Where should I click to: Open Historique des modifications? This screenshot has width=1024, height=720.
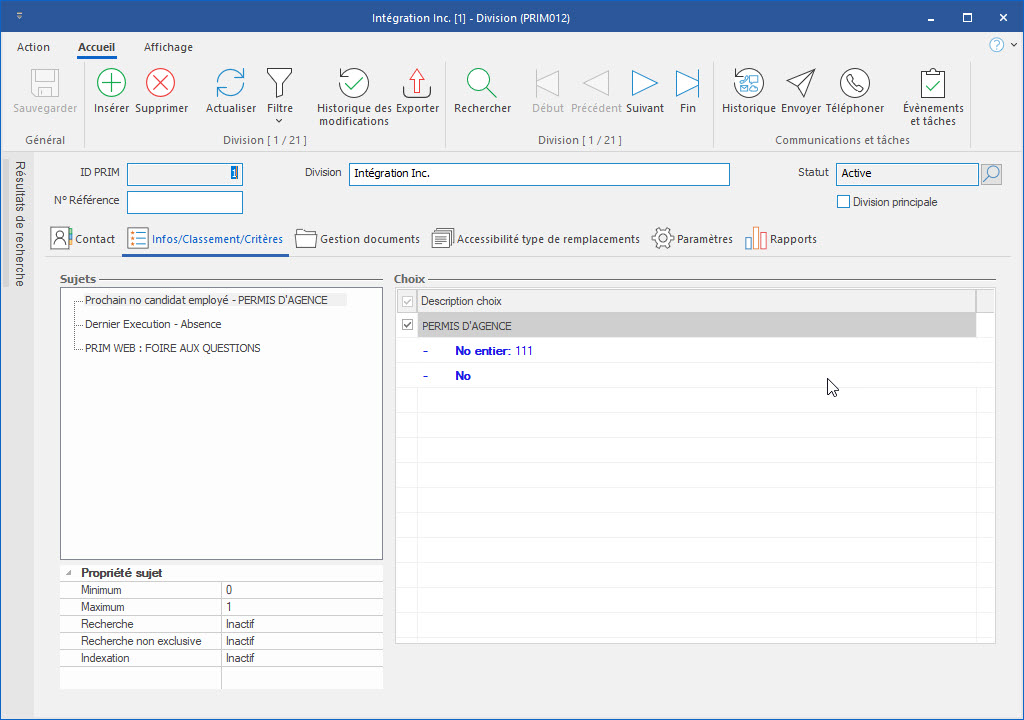[353, 83]
